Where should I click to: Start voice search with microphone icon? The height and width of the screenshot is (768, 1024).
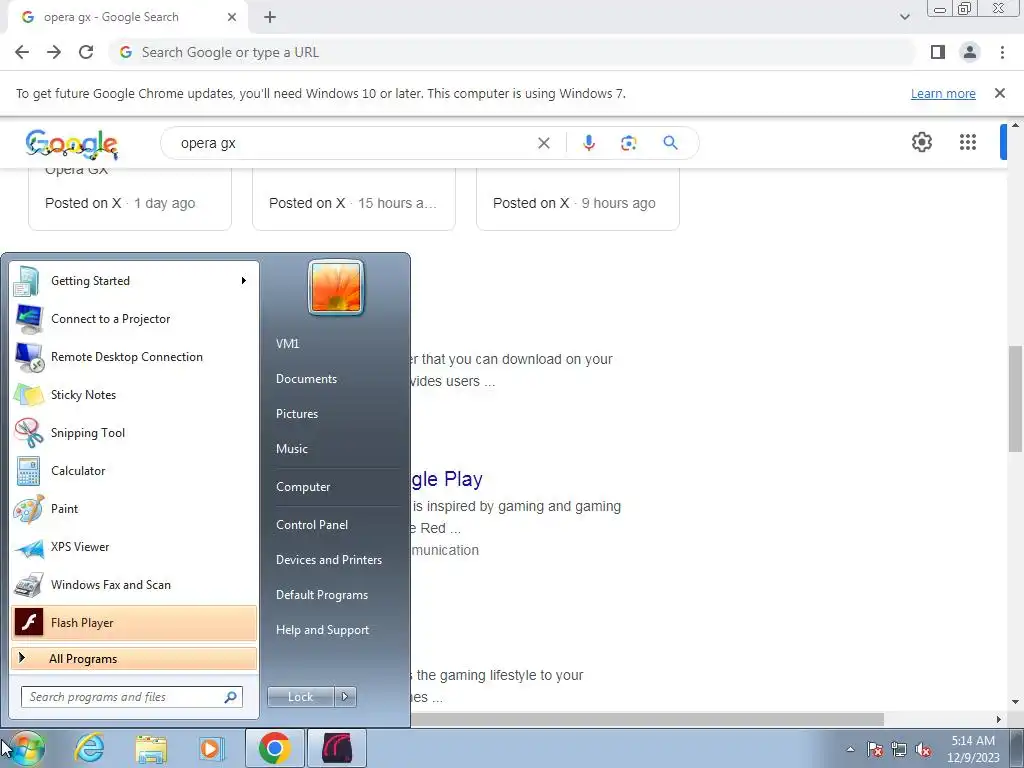coord(589,143)
